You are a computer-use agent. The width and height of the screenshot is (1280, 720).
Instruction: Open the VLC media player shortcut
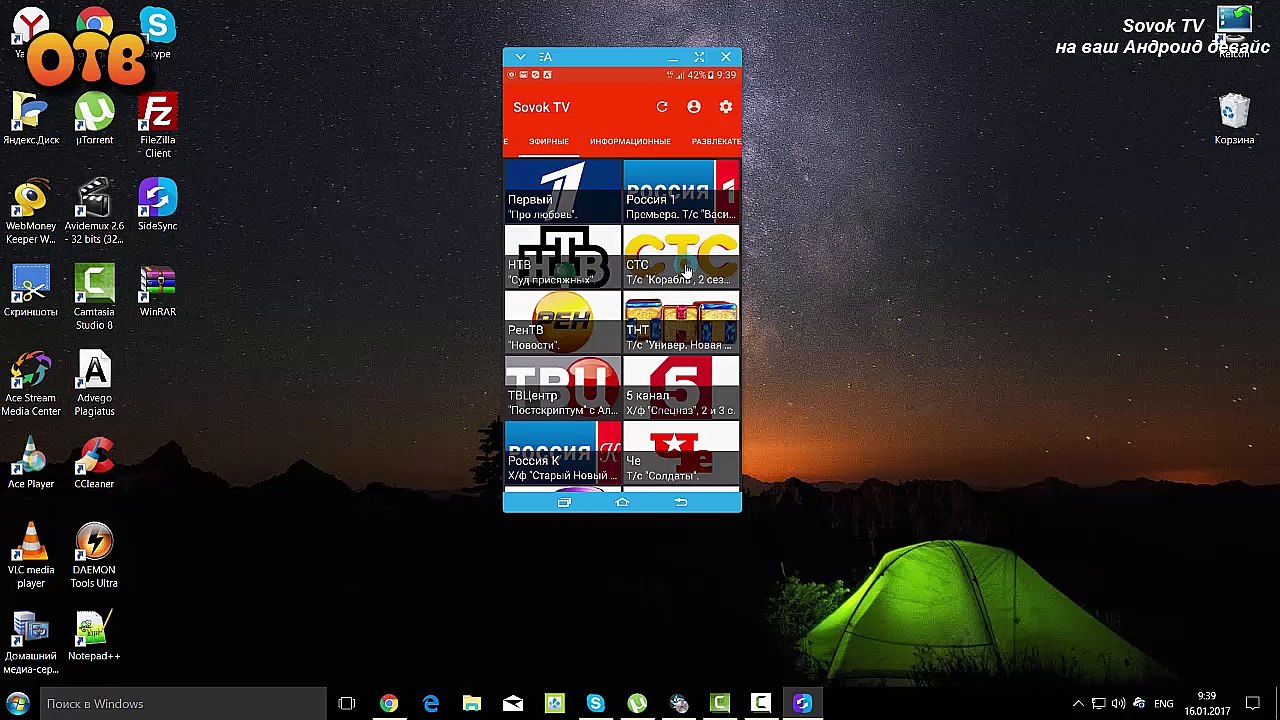(31, 556)
